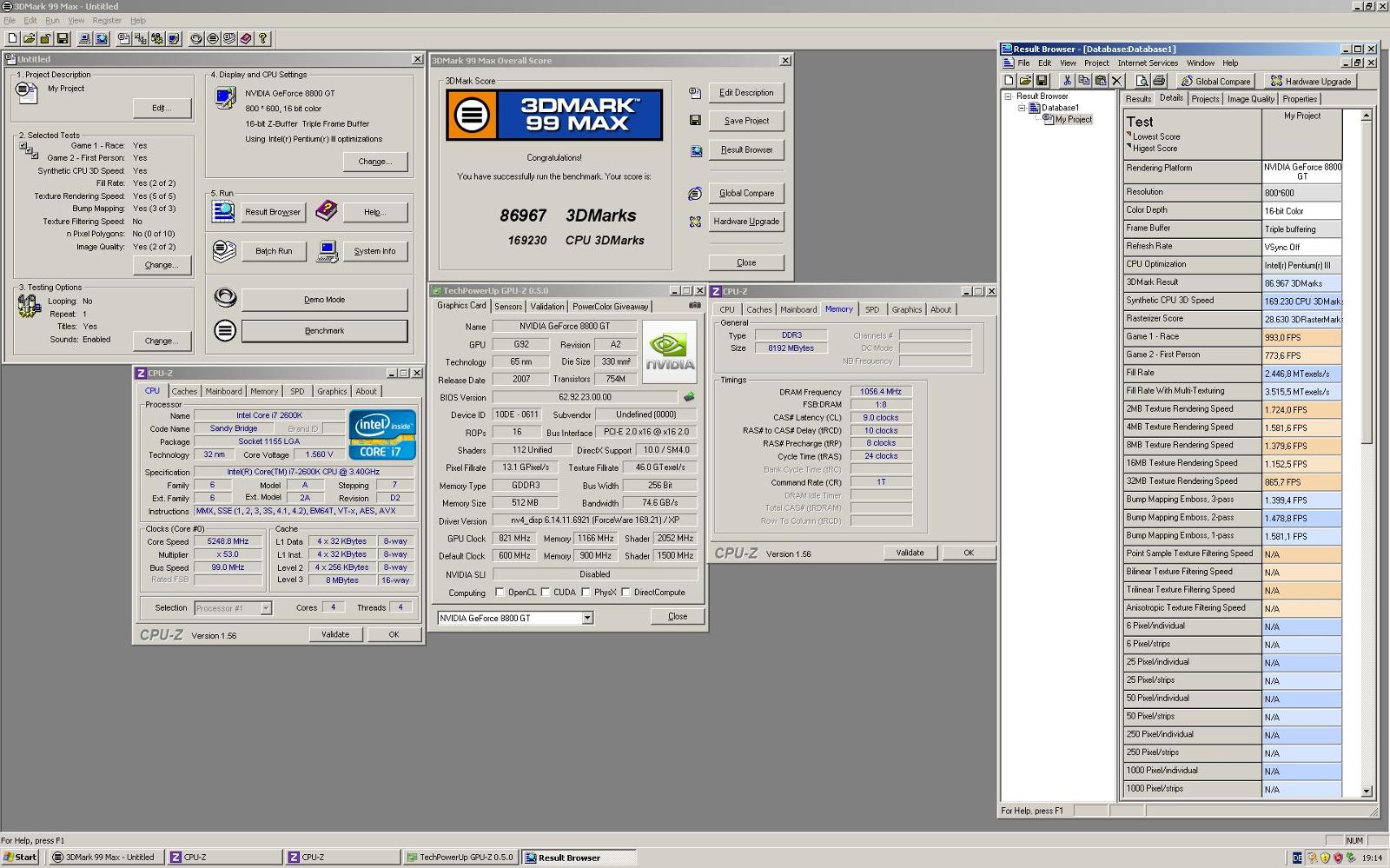
Task: Click the Save floppy icon in Result Browser toolbar
Action: (1042, 81)
